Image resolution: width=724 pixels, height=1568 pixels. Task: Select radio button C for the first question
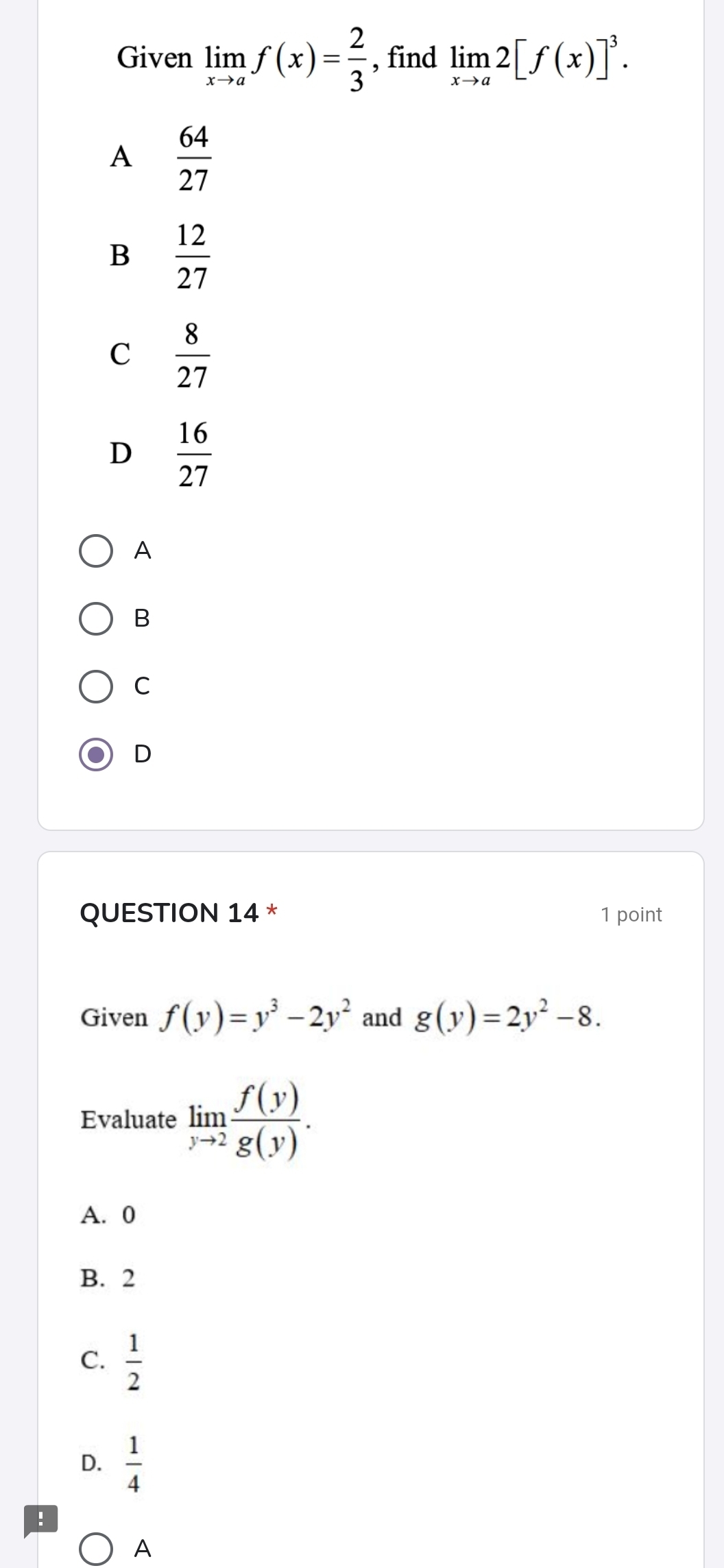(96, 686)
